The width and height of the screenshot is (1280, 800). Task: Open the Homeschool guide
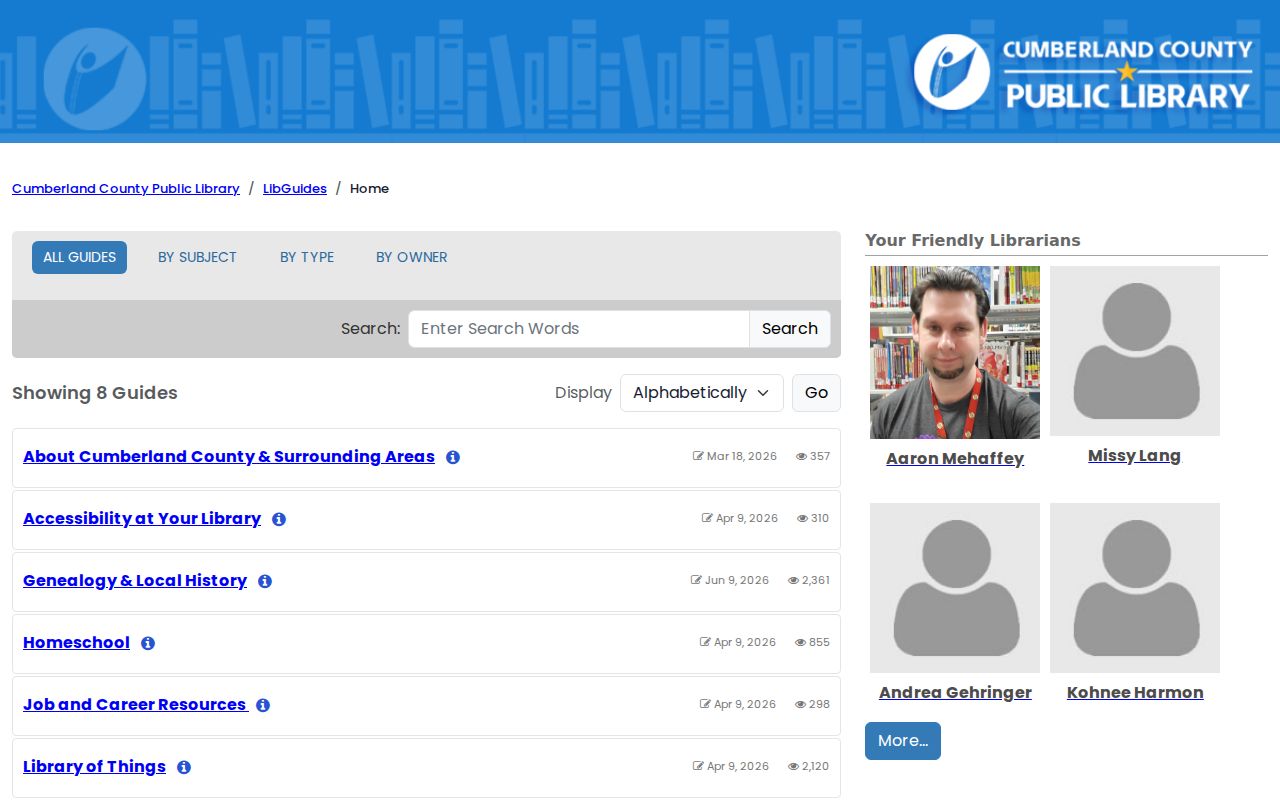pos(76,643)
